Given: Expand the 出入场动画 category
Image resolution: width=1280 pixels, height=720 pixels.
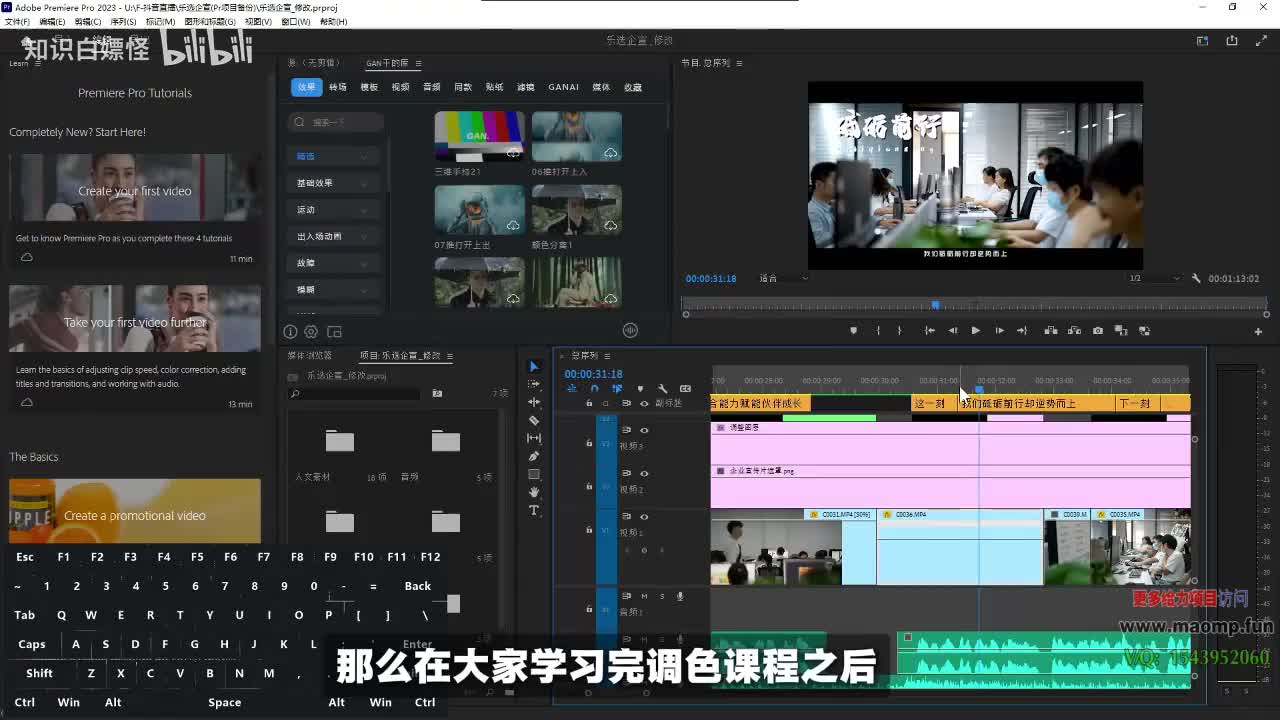Looking at the screenshot, I should click(334, 237).
